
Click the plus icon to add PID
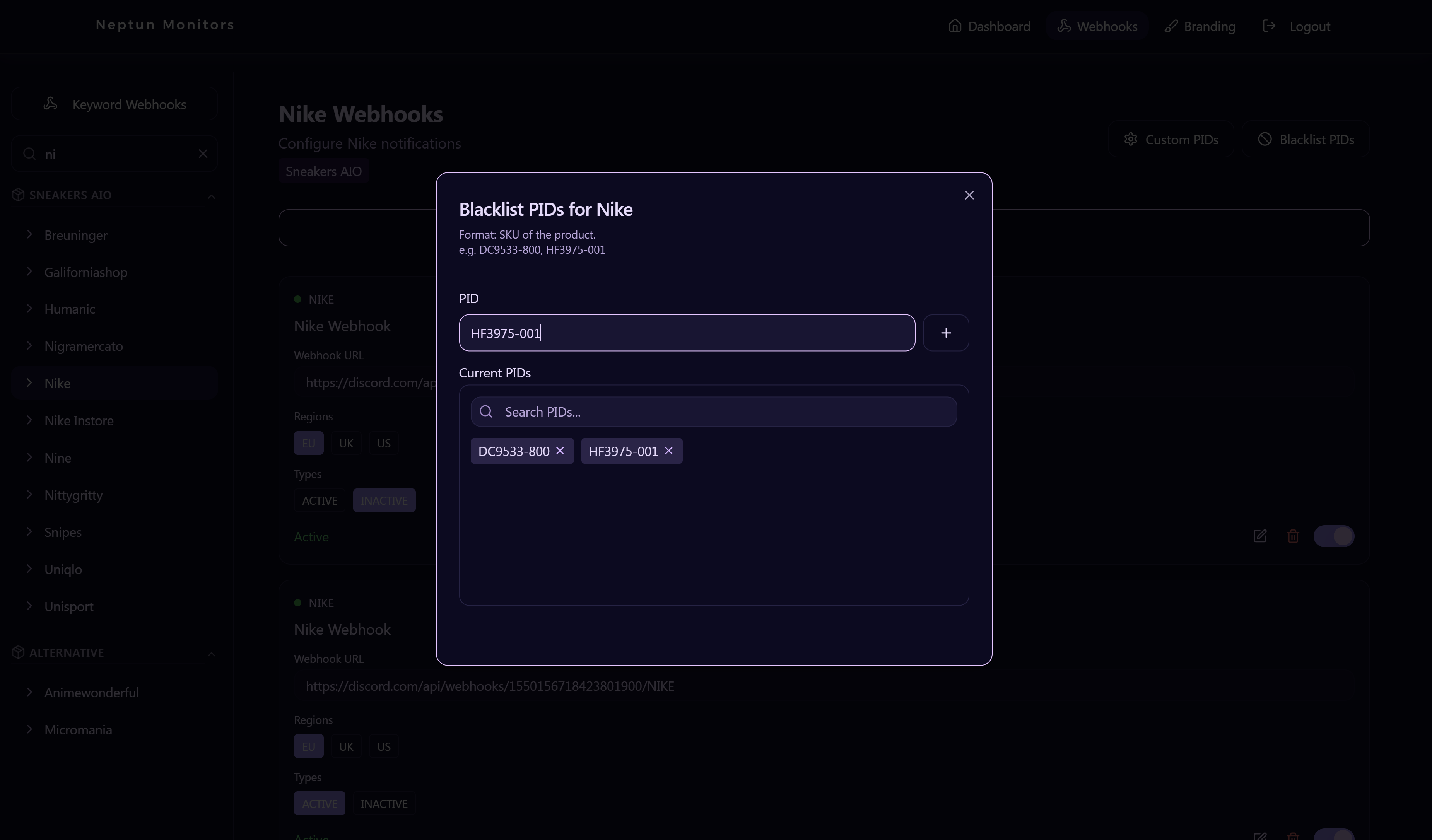pyautogui.click(x=945, y=333)
